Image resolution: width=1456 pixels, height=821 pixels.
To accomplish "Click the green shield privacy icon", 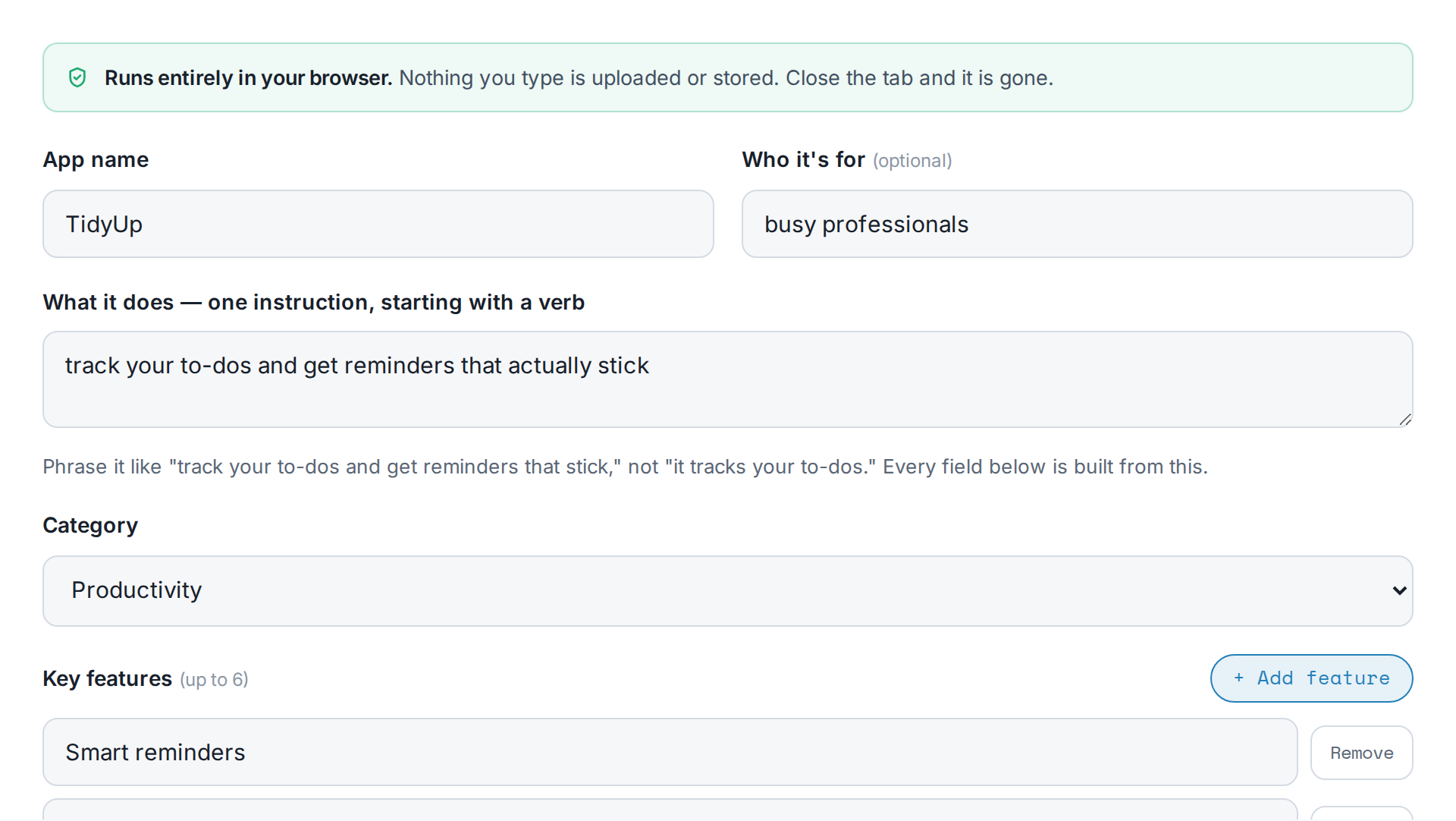I will click(x=77, y=77).
